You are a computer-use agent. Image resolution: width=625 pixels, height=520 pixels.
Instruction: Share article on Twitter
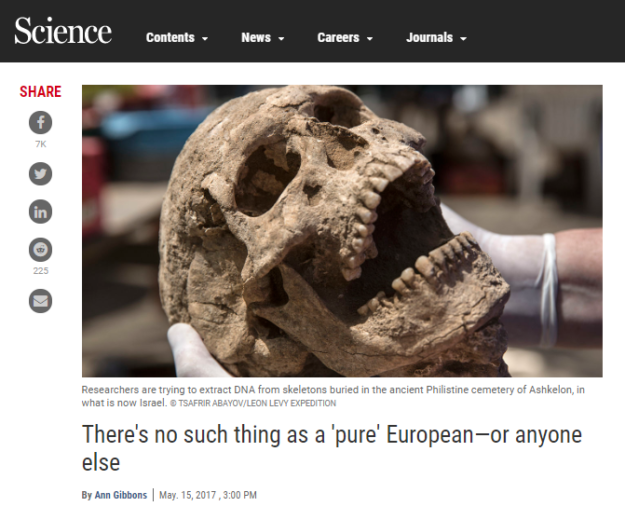40,174
